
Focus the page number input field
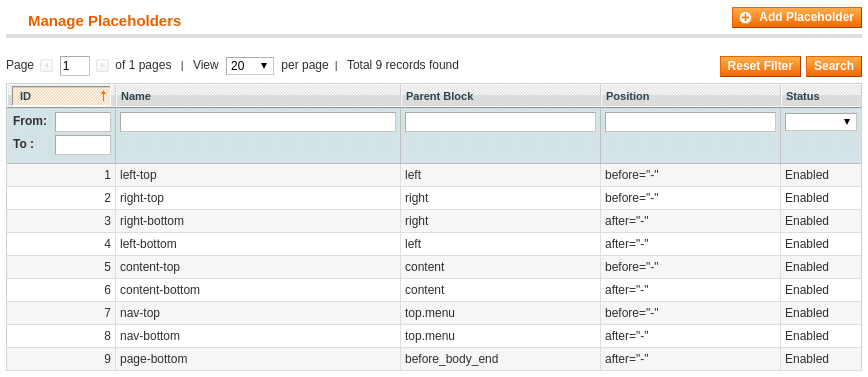75,66
